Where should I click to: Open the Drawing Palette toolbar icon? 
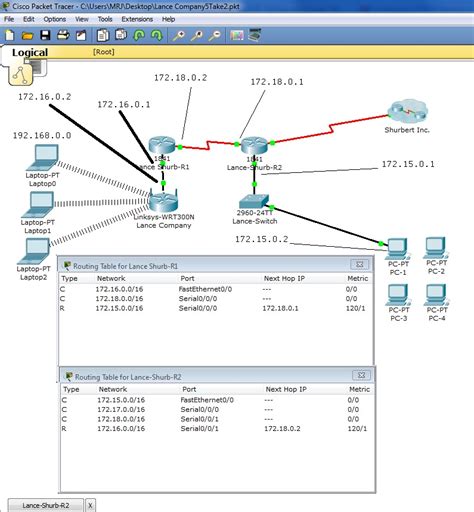pyautogui.click(x=237, y=35)
